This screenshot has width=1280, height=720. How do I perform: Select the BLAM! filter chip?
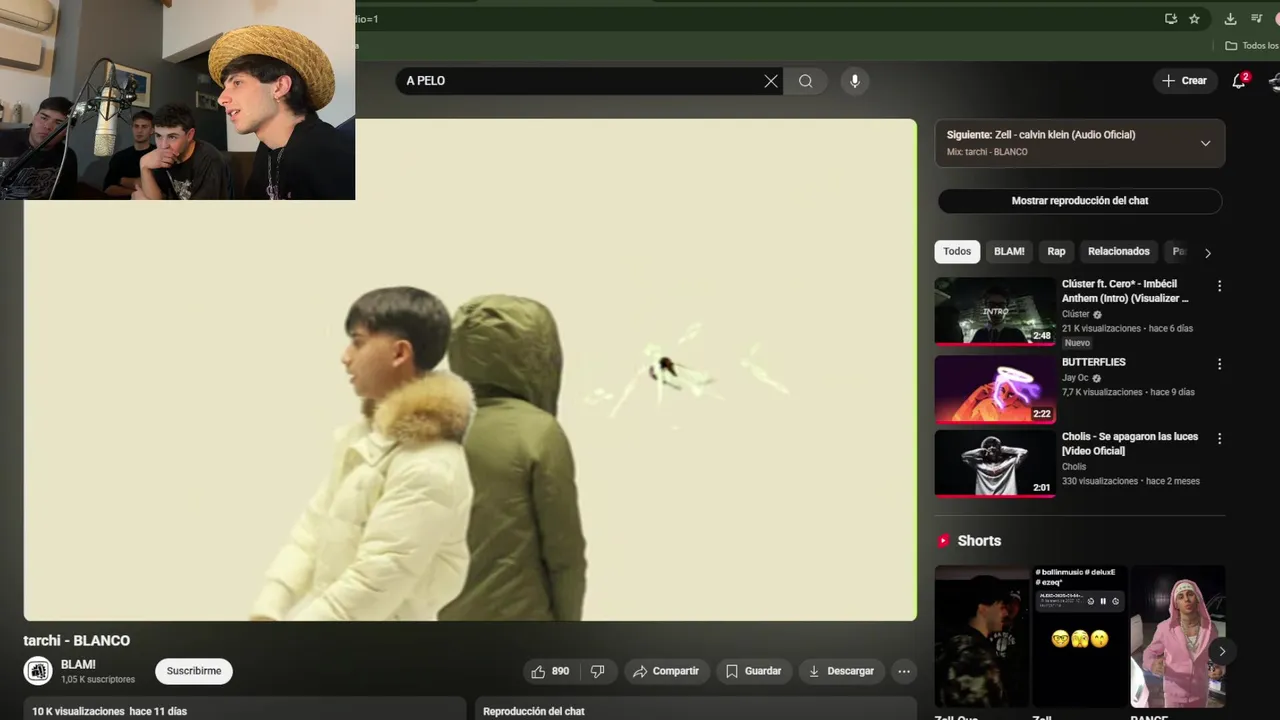pyautogui.click(x=1009, y=252)
